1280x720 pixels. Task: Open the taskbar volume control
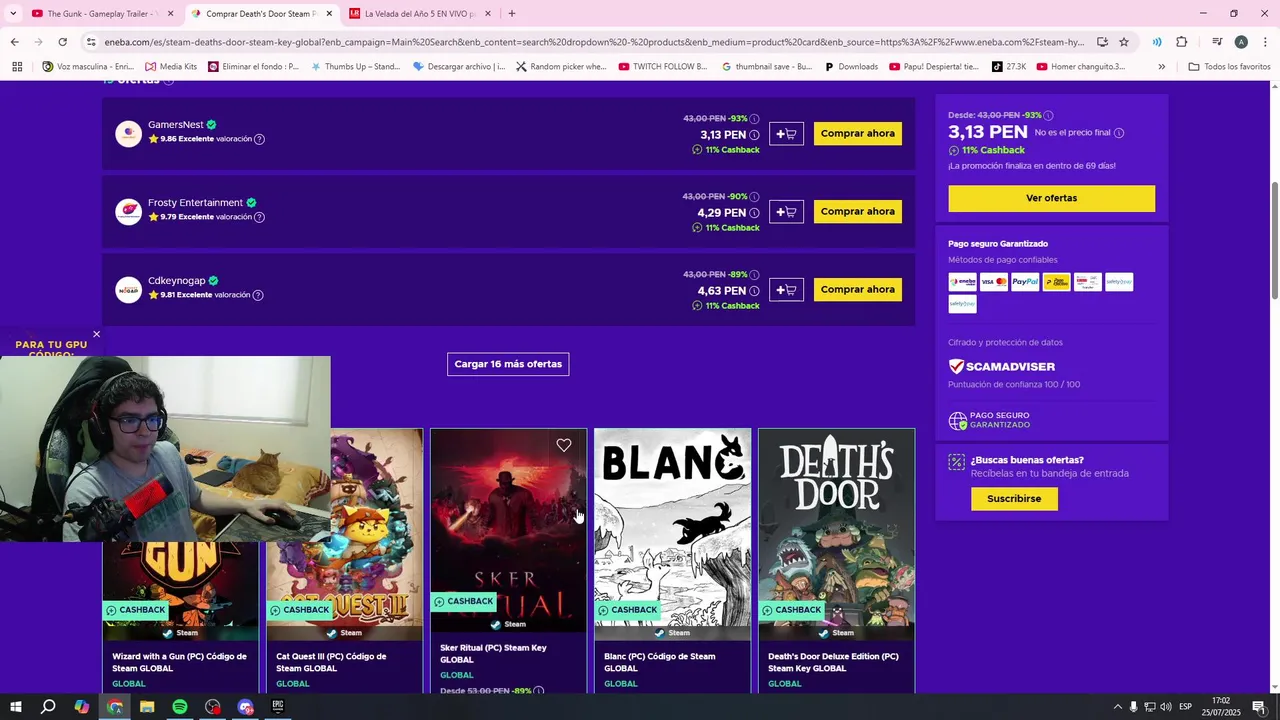point(1166,707)
